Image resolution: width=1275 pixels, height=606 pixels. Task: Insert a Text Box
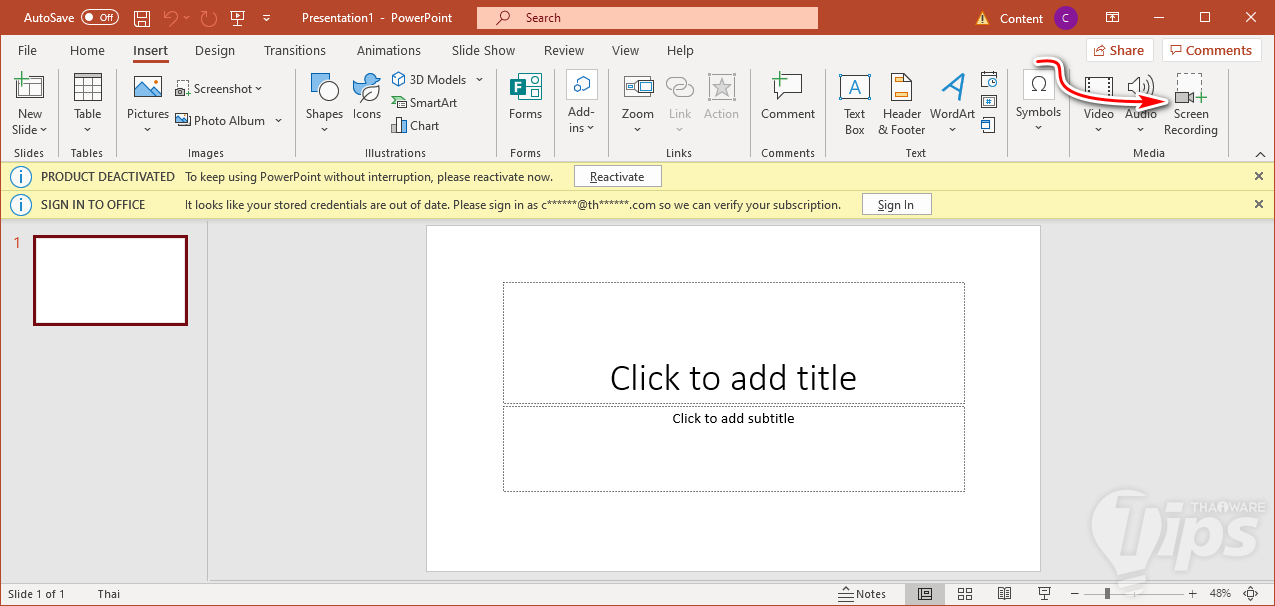854,104
